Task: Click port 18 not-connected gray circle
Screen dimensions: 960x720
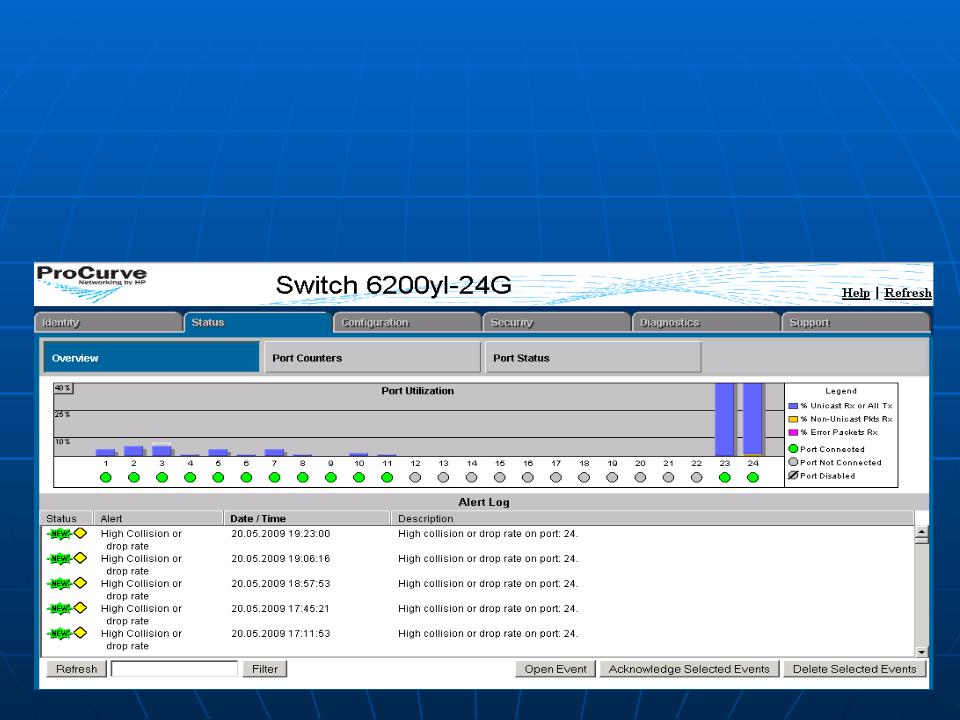Action: tap(584, 478)
